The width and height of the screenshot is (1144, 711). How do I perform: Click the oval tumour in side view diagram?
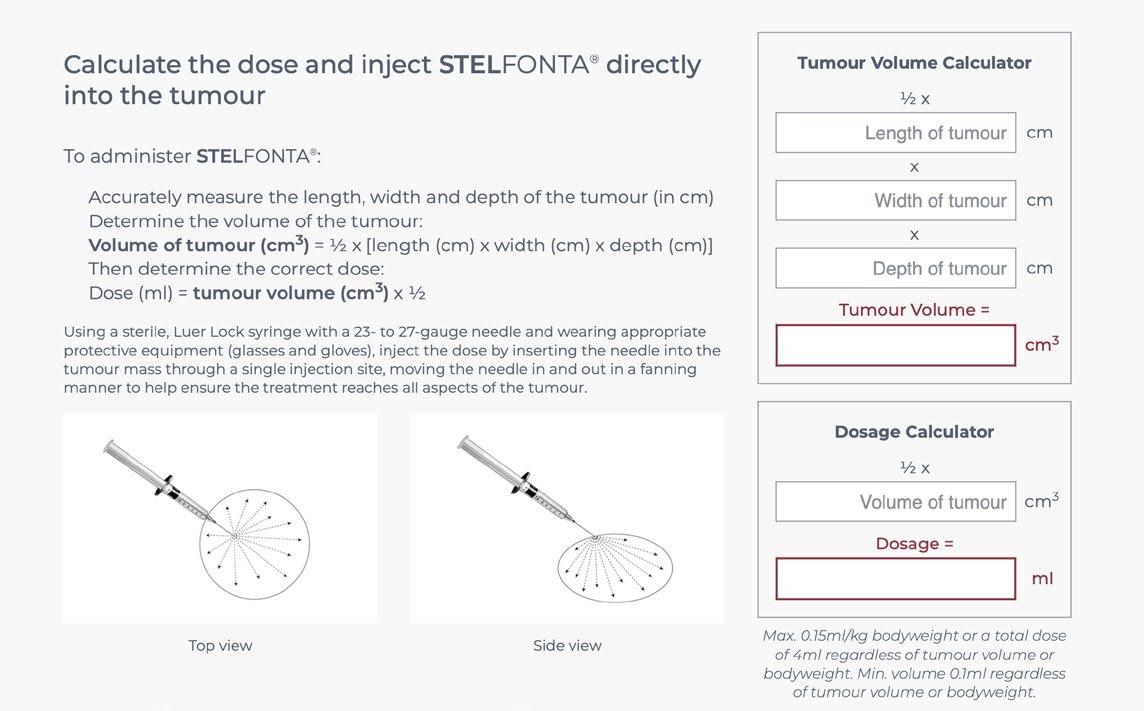616,568
